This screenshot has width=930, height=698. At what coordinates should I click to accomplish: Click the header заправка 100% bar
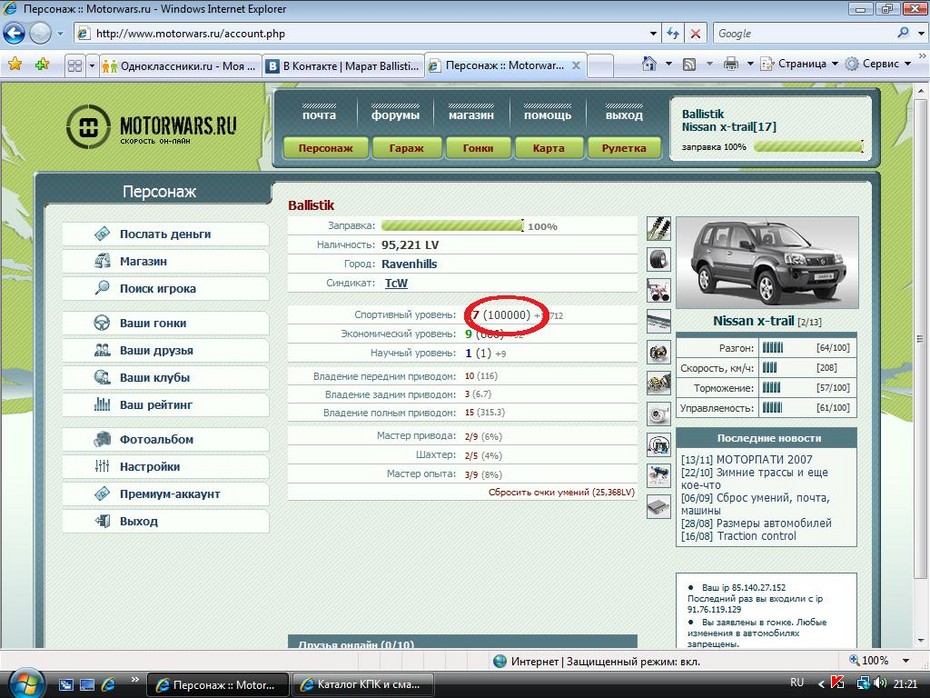pos(808,146)
